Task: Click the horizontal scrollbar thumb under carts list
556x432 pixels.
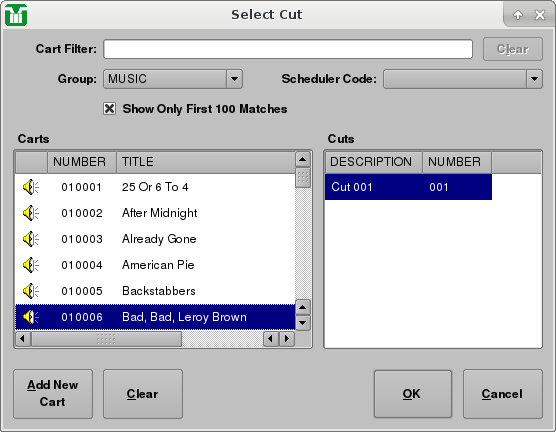Action: (106, 339)
